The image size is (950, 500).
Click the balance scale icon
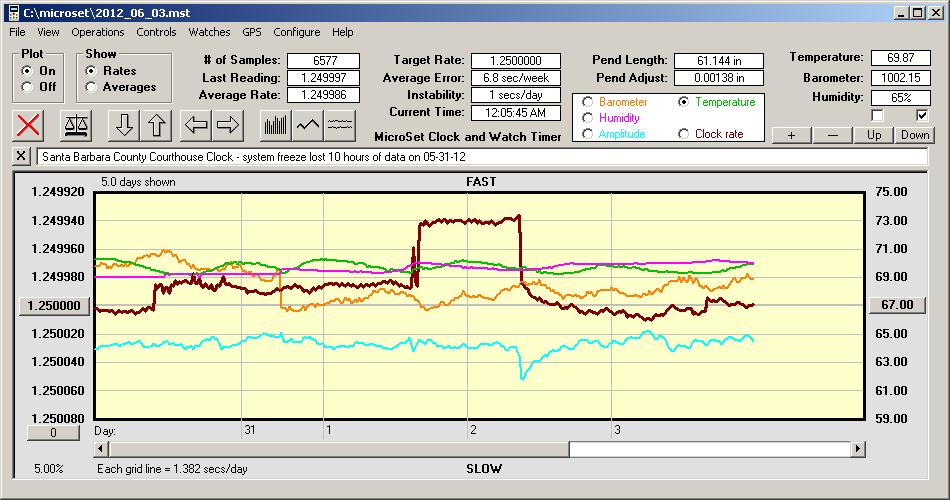click(x=75, y=125)
